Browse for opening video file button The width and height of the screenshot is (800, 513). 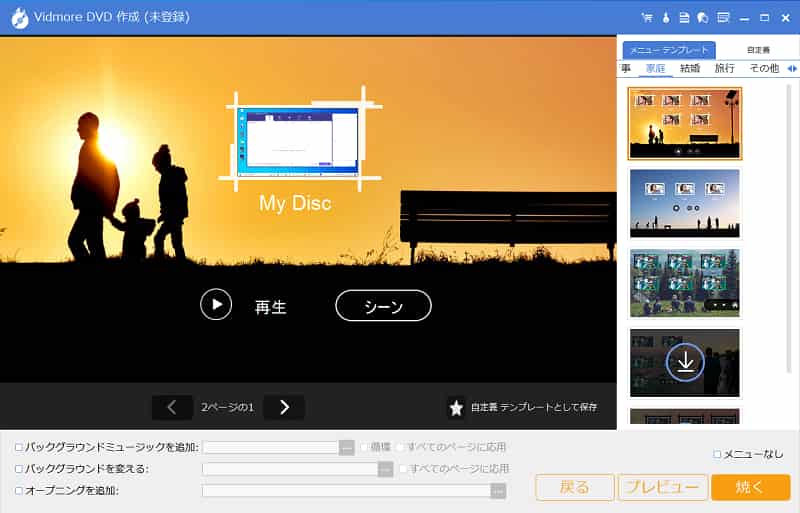[498, 491]
